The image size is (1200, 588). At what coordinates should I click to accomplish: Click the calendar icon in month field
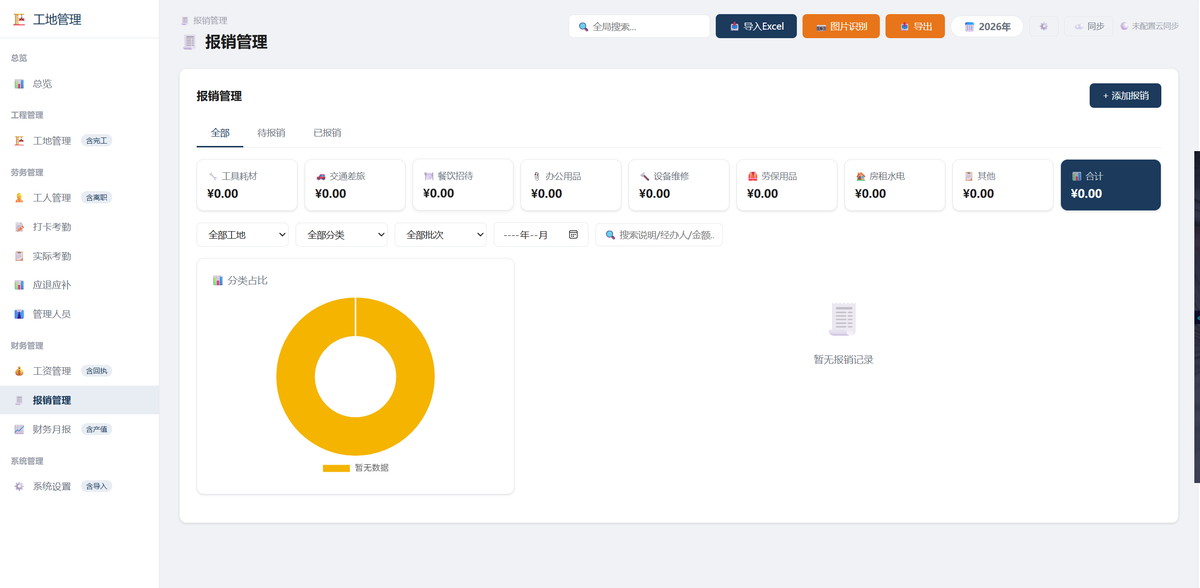573,235
